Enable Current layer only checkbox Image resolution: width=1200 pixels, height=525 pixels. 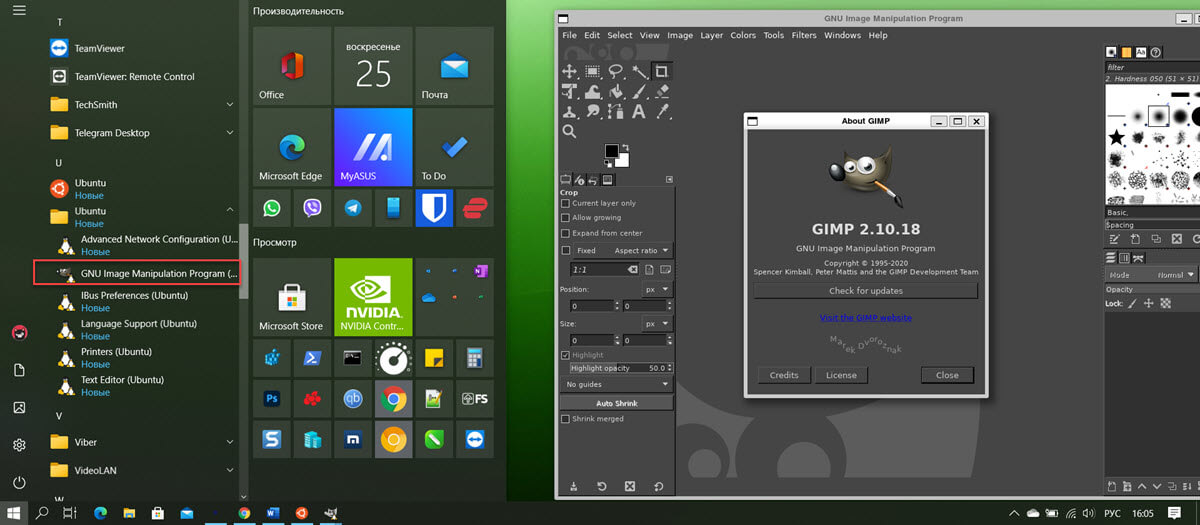click(566, 203)
